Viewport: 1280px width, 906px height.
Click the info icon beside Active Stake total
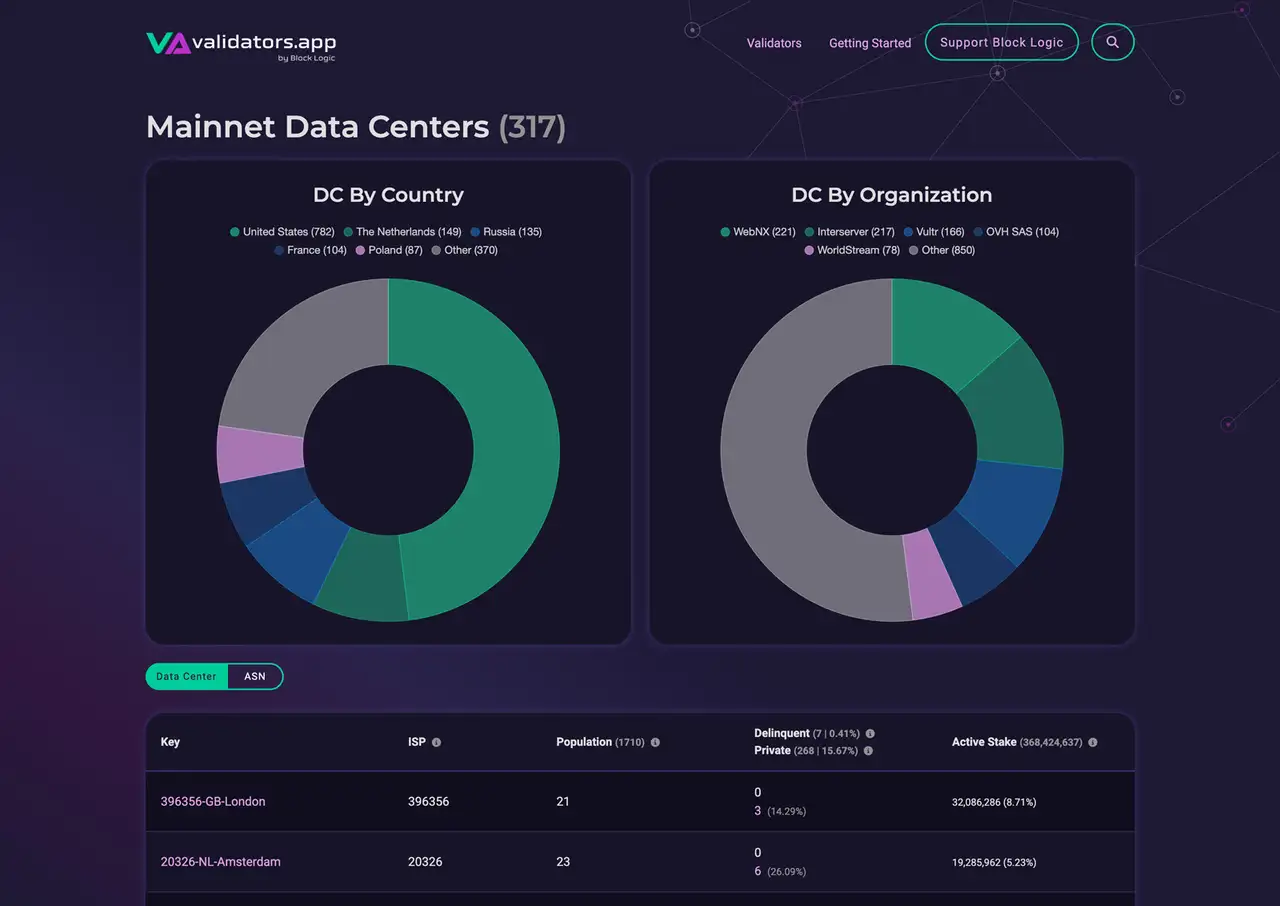click(x=1092, y=742)
